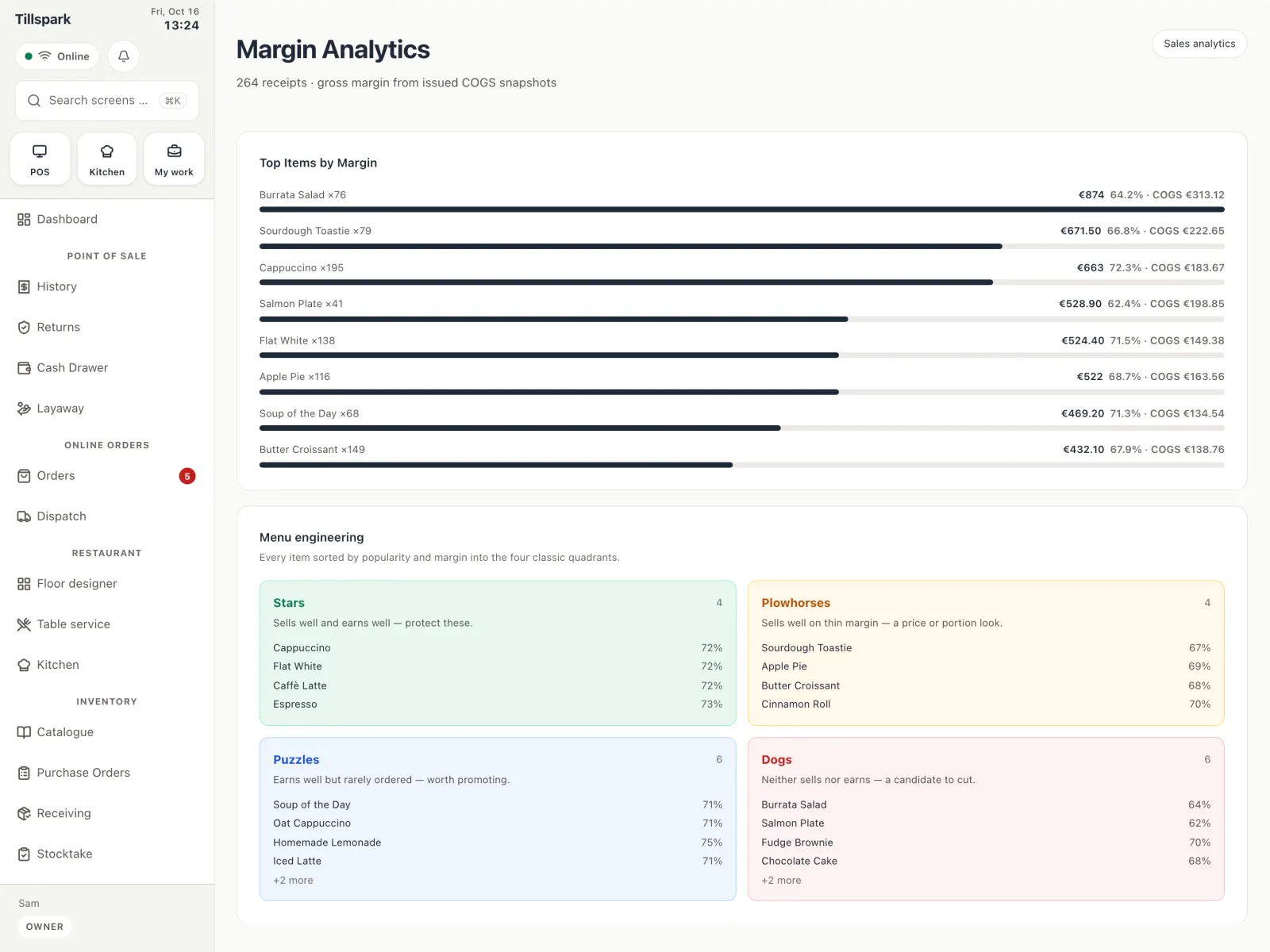Show +2 more in Dogs
The image size is (1270, 952).
(781, 881)
